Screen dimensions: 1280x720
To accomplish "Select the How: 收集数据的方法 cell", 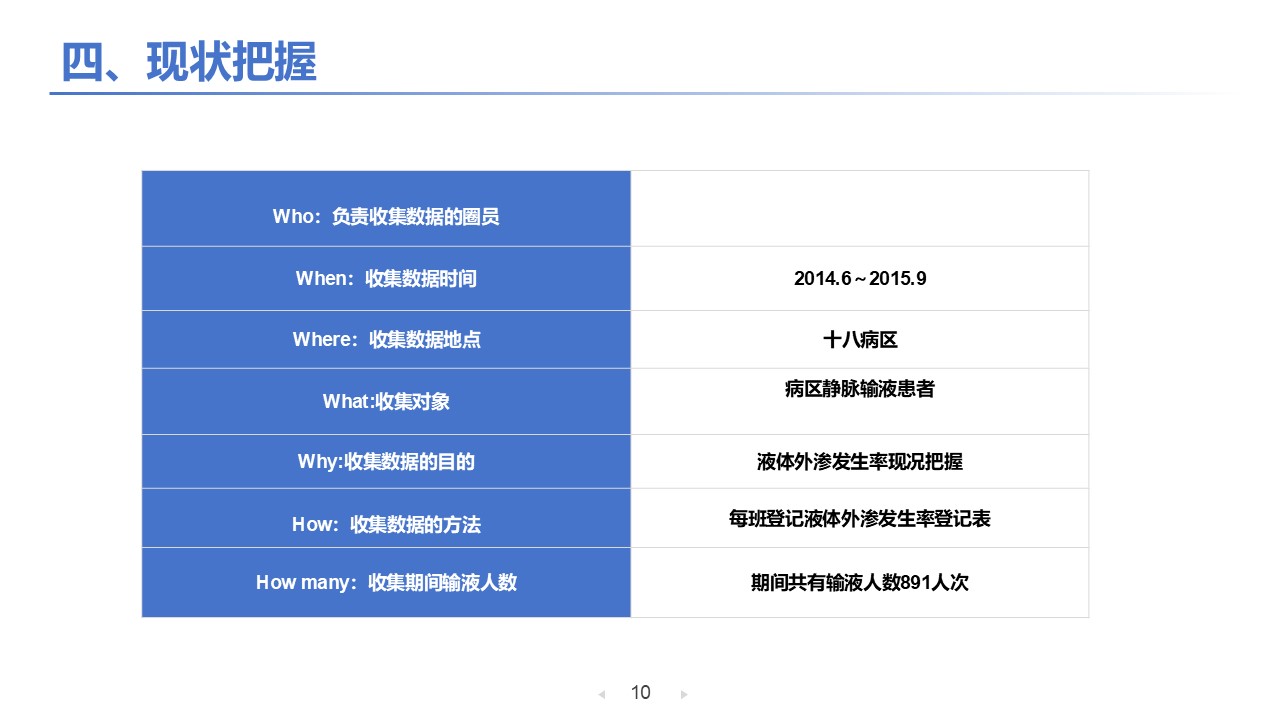I will coord(386,518).
